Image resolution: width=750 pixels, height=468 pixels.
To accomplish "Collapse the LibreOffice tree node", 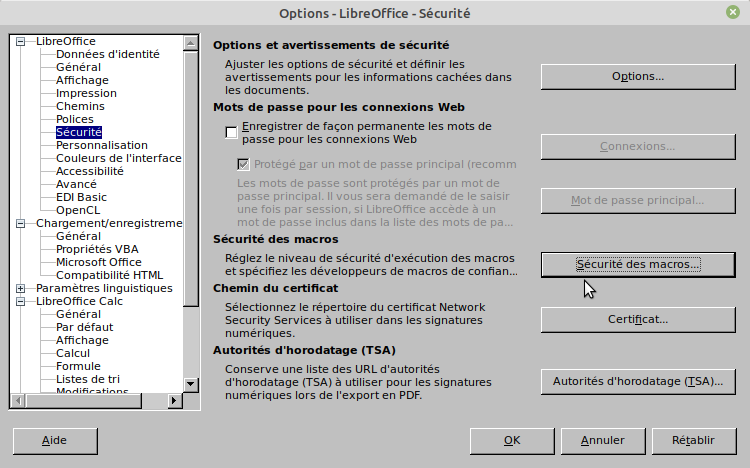I will click(x=20, y=42).
